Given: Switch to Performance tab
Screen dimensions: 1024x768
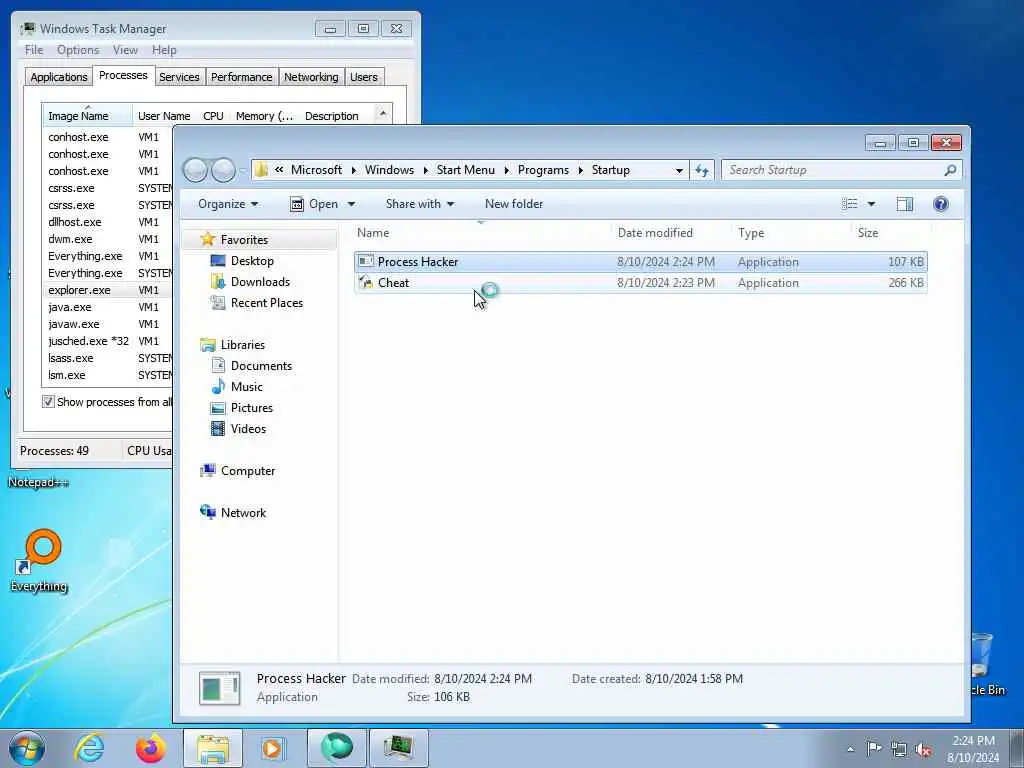Looking at the screenshot, I should click(x=241, y=77).
